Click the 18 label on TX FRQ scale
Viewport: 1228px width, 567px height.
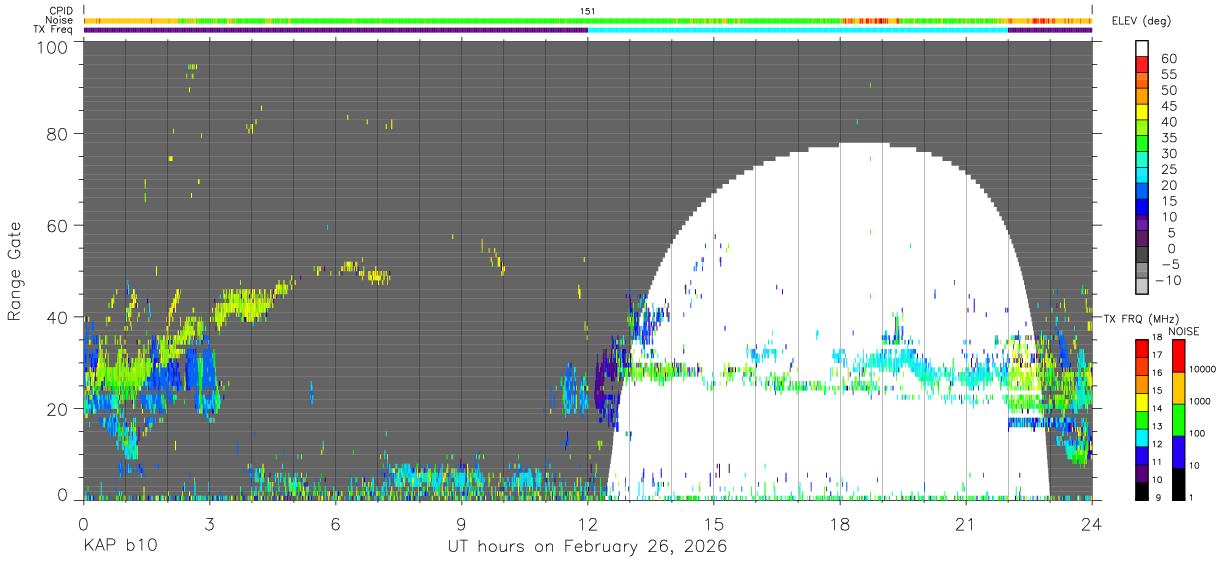1157,337
